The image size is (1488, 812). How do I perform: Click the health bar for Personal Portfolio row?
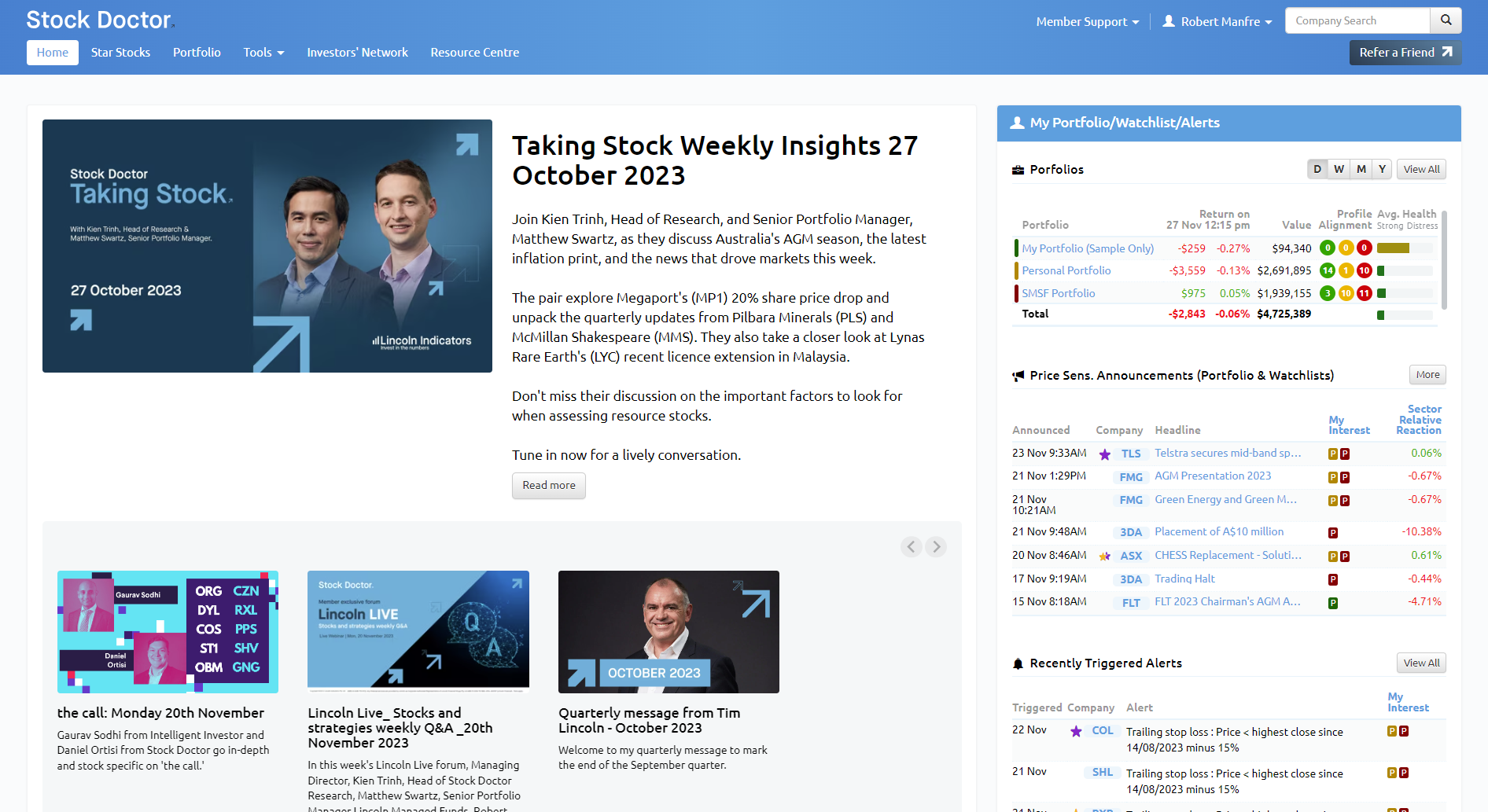coord(1405,270)
